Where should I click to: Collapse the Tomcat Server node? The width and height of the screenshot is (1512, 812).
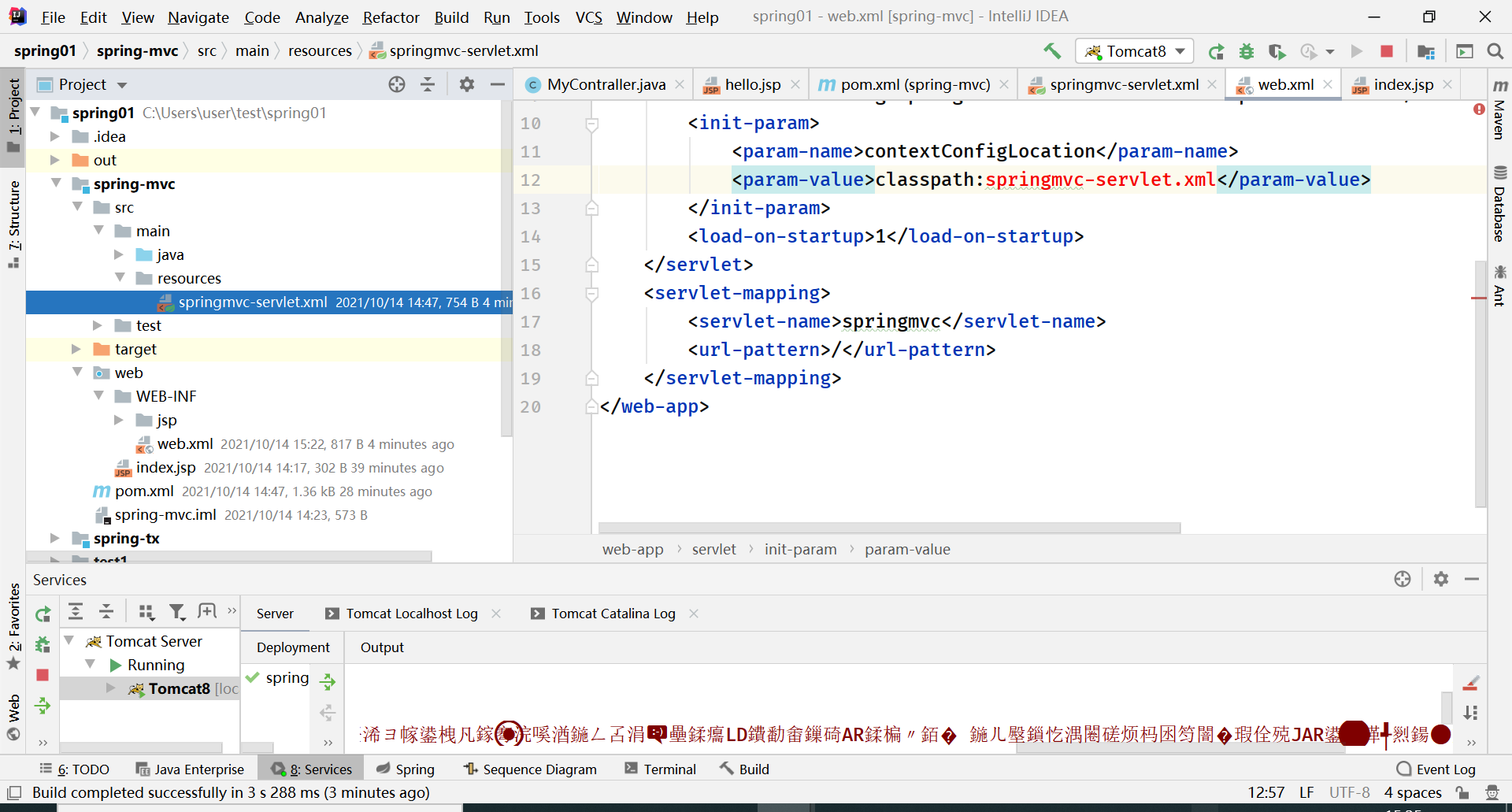[x=69, y=641]
